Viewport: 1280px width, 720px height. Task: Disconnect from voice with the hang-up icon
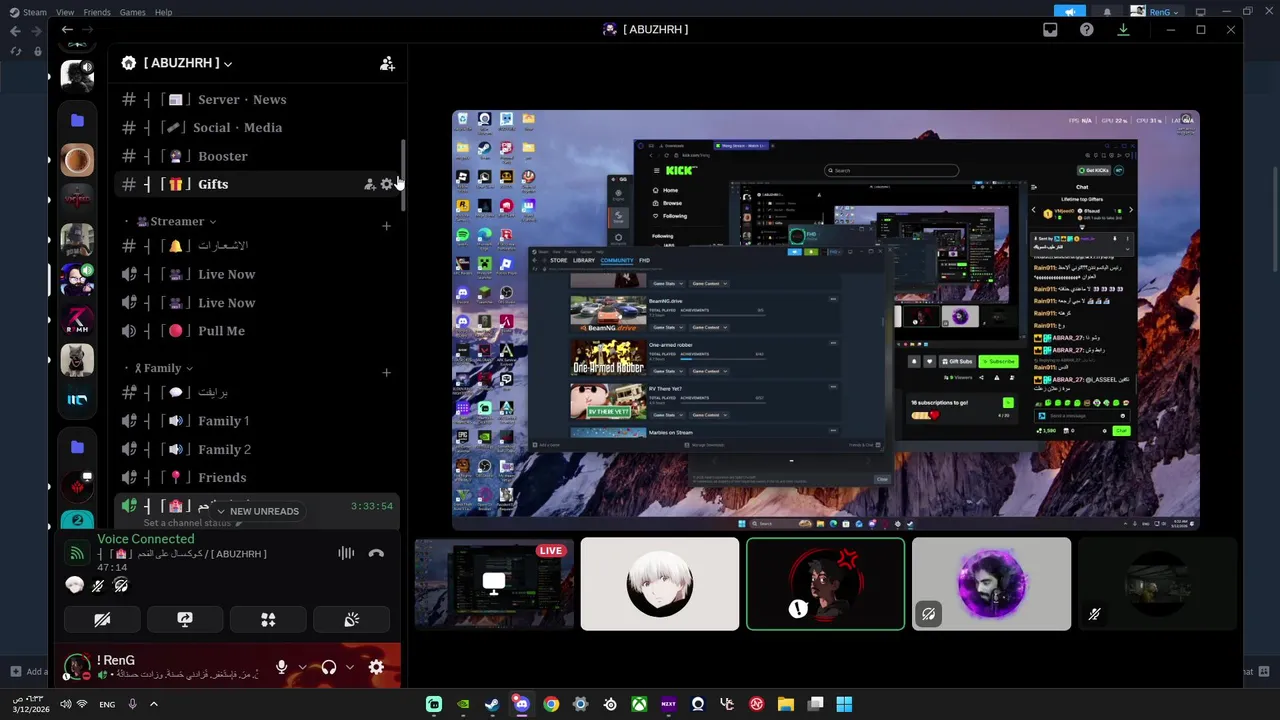coord(376,553)
